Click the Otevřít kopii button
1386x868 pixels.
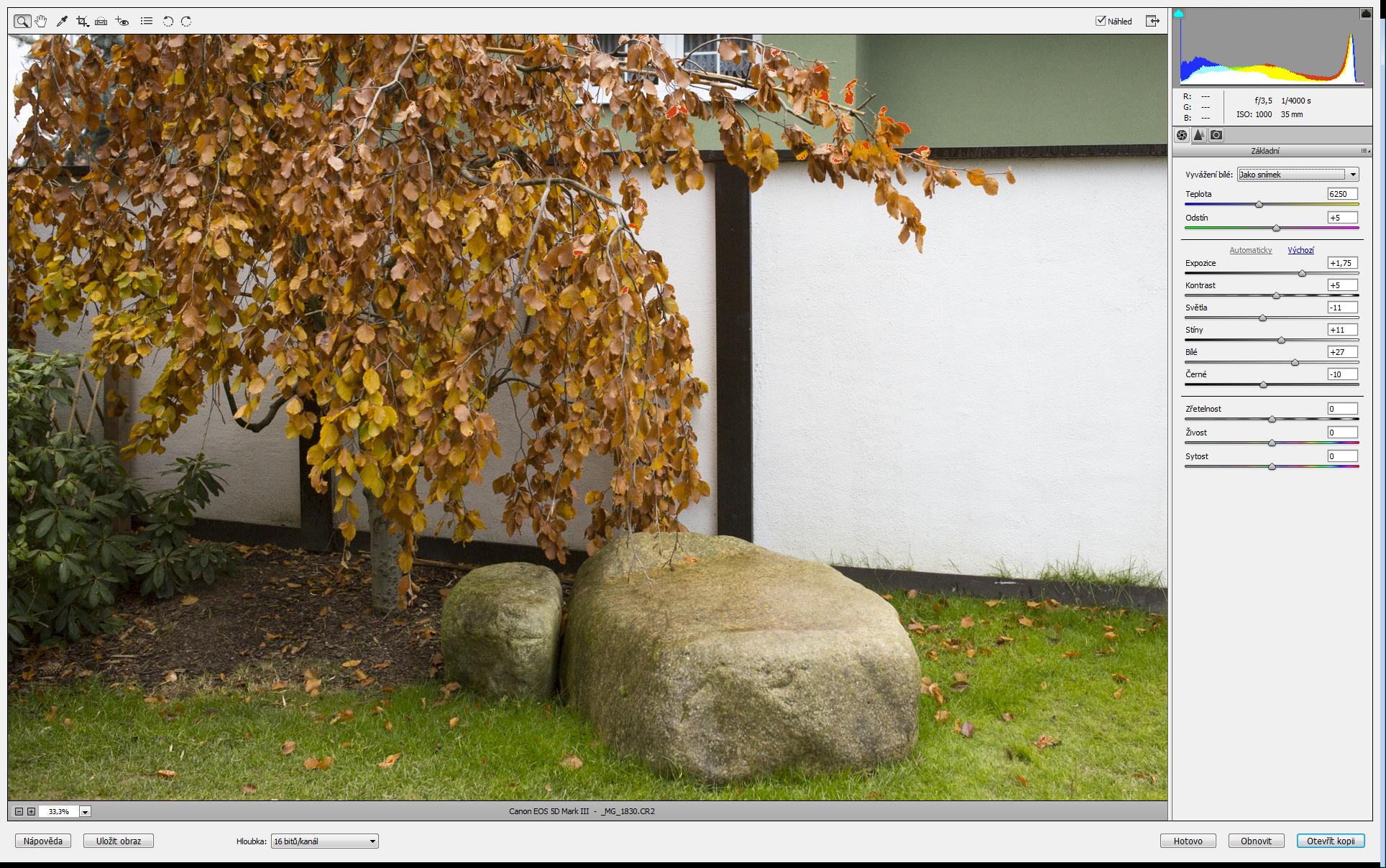1330,841
